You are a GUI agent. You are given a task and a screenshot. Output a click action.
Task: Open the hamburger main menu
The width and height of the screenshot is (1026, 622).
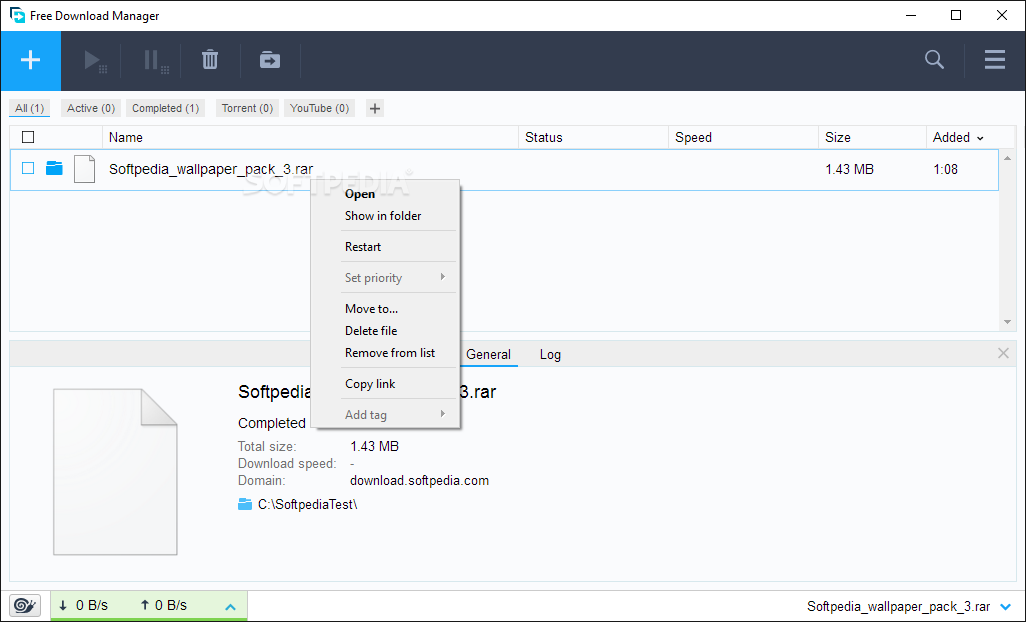[995, 60]
